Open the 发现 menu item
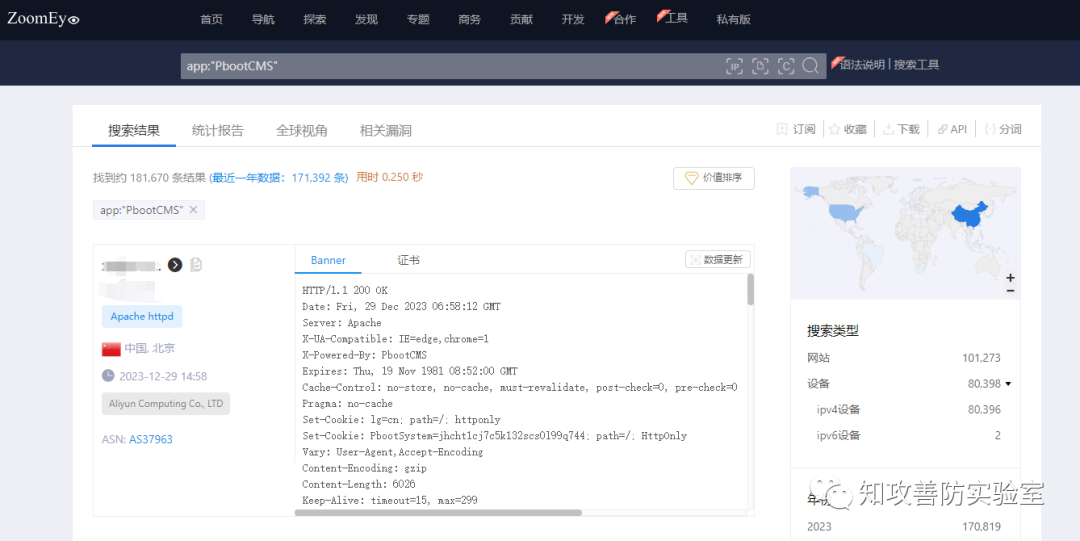 (366, 19)
